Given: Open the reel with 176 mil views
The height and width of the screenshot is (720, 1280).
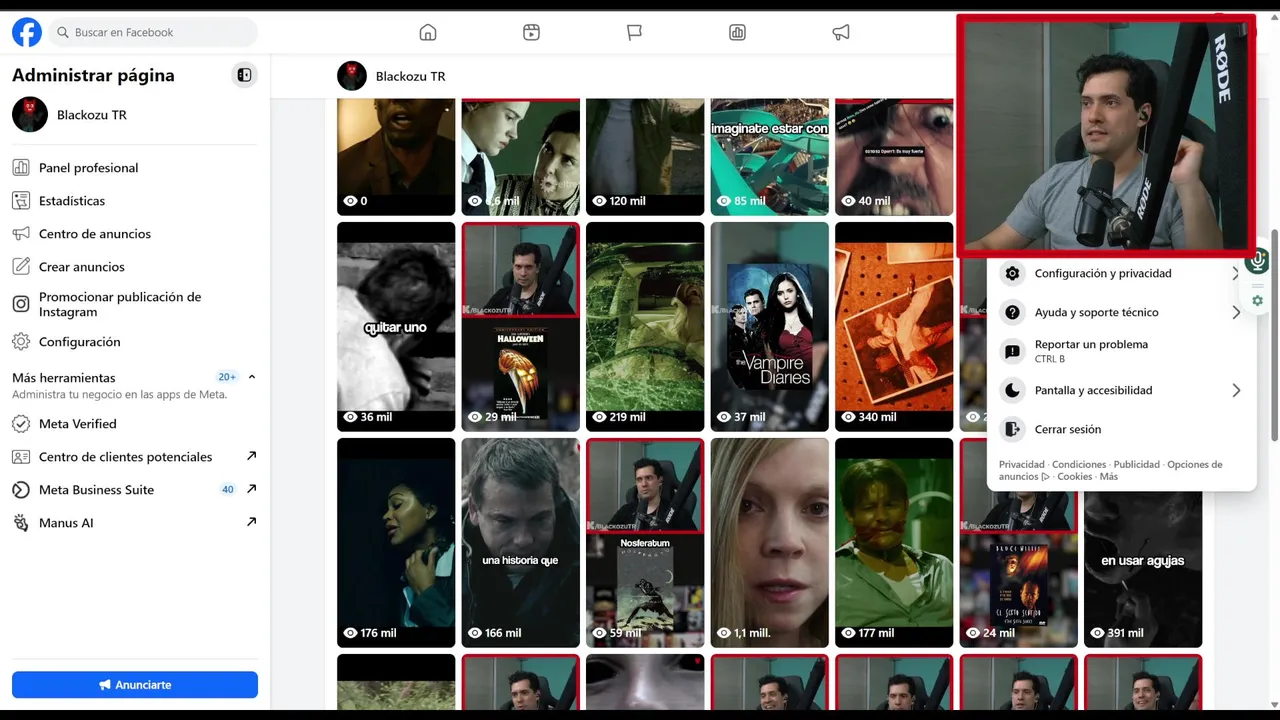Looking at the screenshot, I should (x=396, y=543).
